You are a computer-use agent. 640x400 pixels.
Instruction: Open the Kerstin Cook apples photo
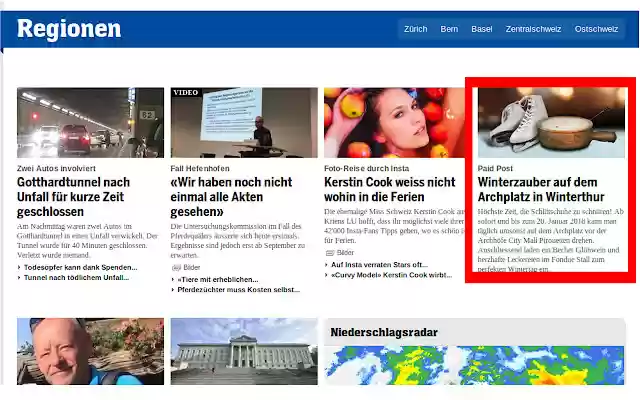pyautogui.click(x=394, y=122)
